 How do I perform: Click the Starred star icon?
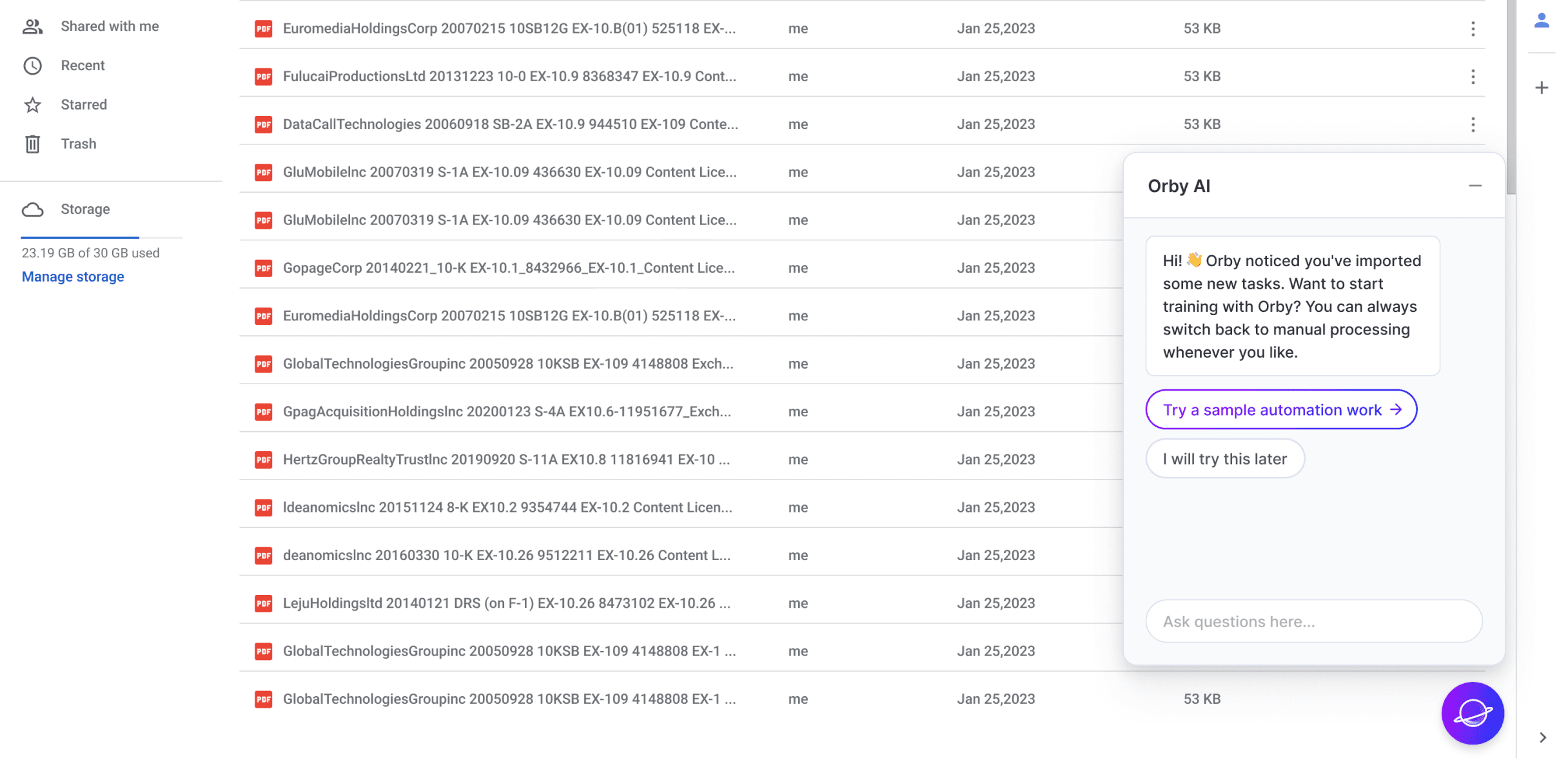point(32,105)
